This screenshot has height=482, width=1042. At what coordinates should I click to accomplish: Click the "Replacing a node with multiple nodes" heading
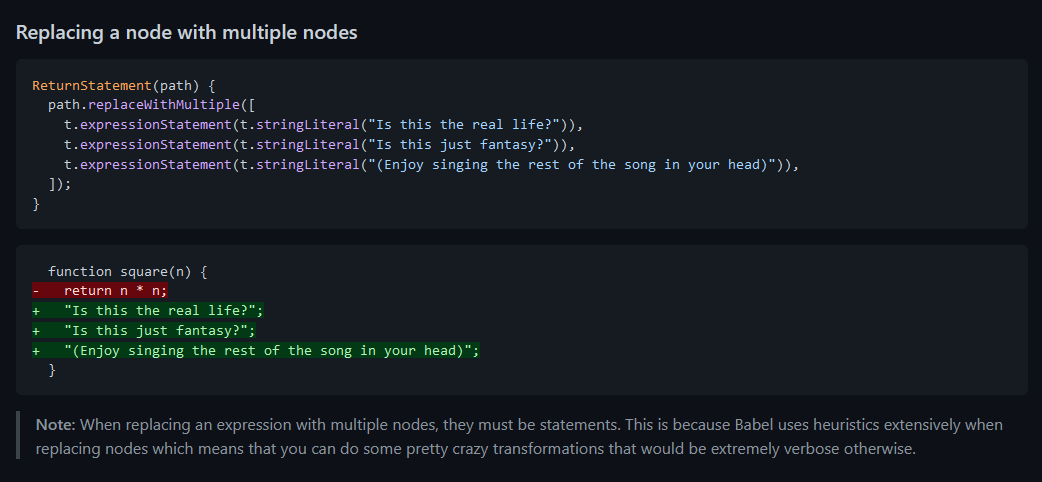click(x=186, y=32)
